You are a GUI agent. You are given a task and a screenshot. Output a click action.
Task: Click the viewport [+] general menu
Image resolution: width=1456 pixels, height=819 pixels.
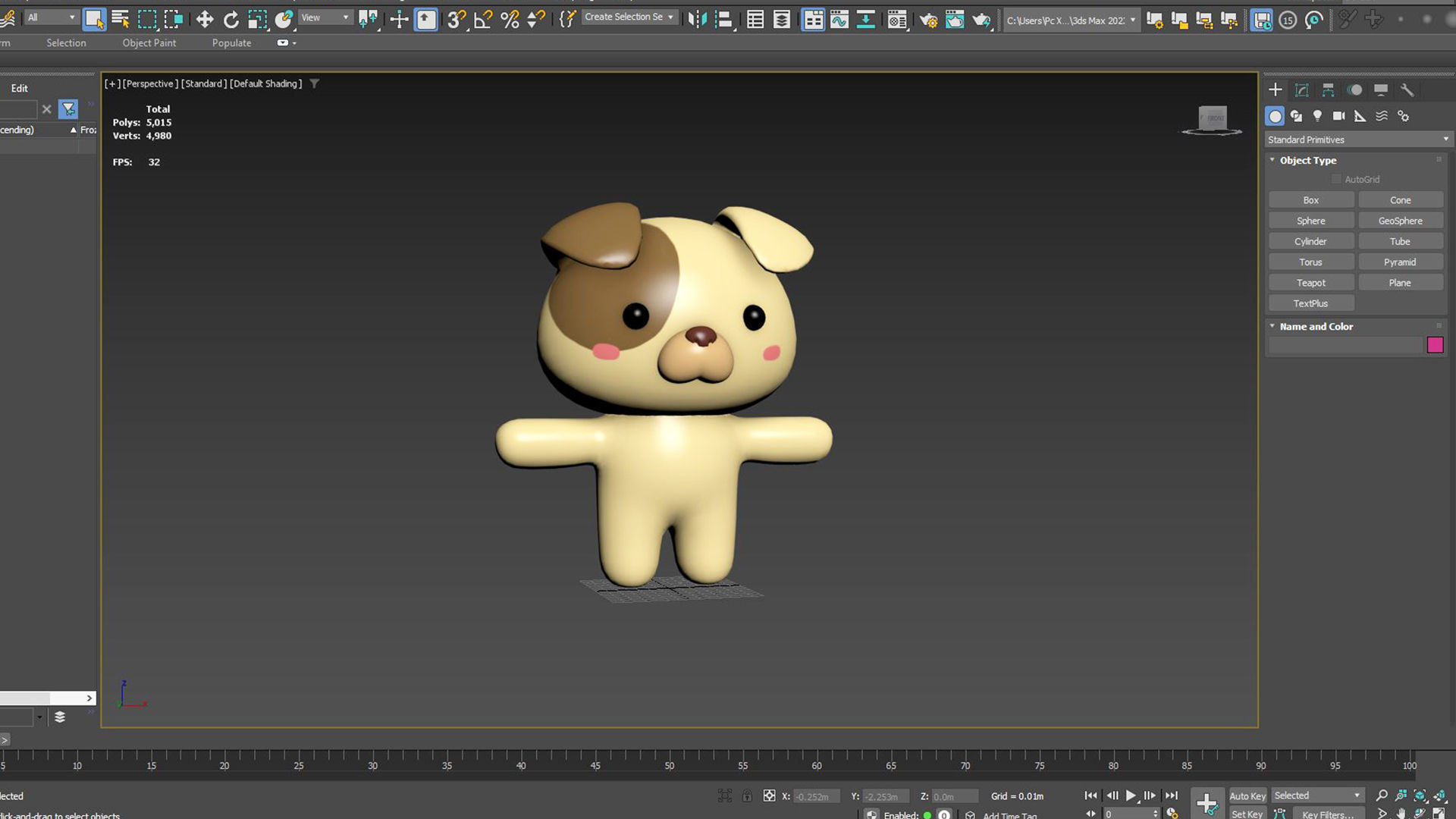[111, 83]
